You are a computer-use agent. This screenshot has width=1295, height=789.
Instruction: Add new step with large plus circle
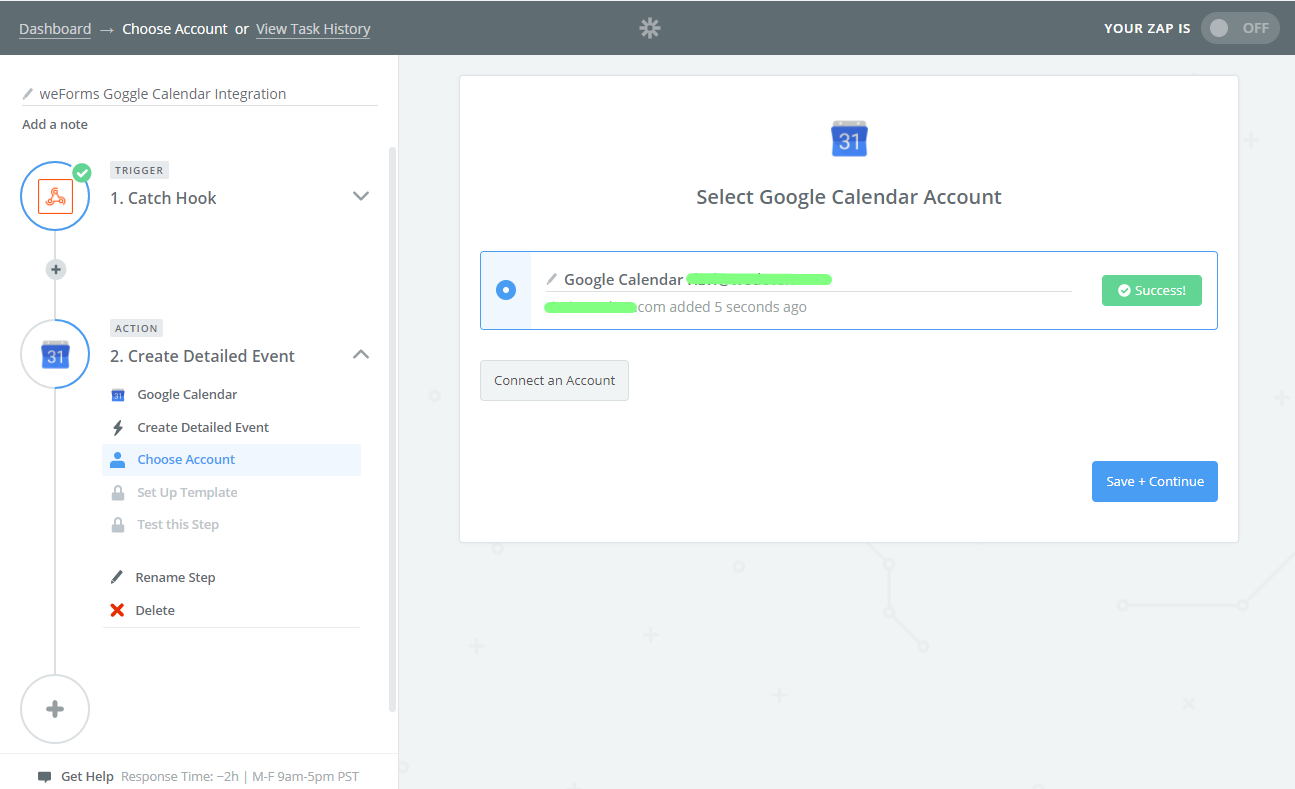click(x=55, y=709)
